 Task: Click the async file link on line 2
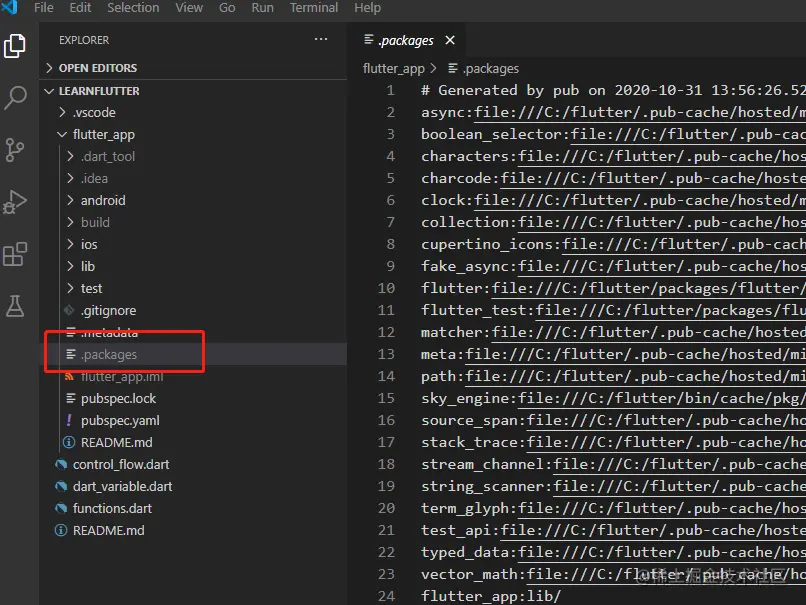pyautogui.click(x=639, y=112)
